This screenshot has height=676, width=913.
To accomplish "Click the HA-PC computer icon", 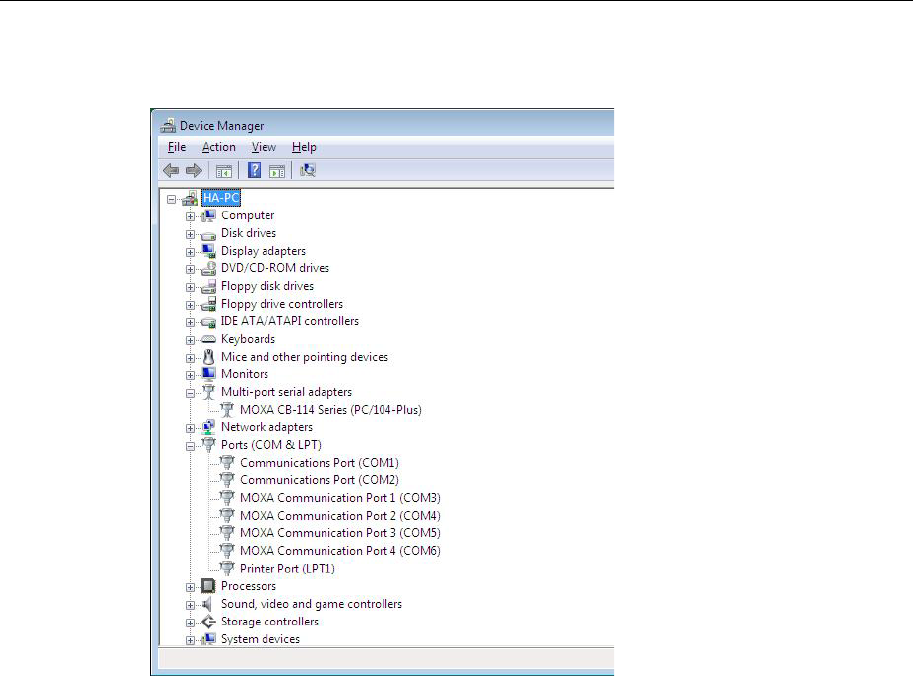I will pyautogui.click(x=190, y=199).
